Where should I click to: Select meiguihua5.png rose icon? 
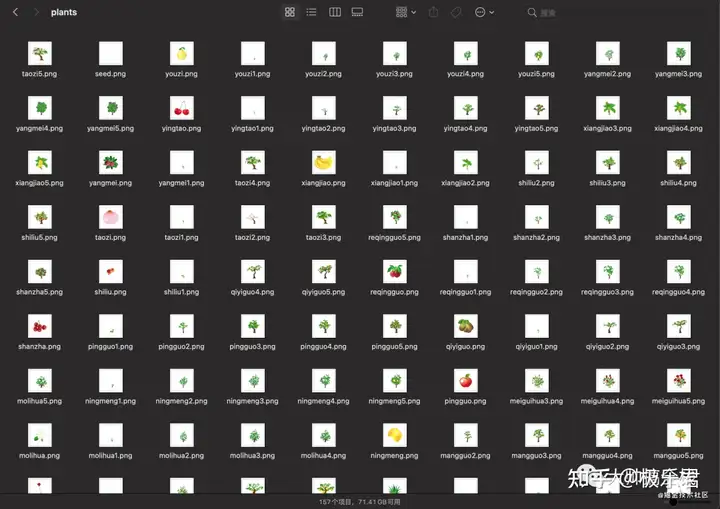coord(679,381)
